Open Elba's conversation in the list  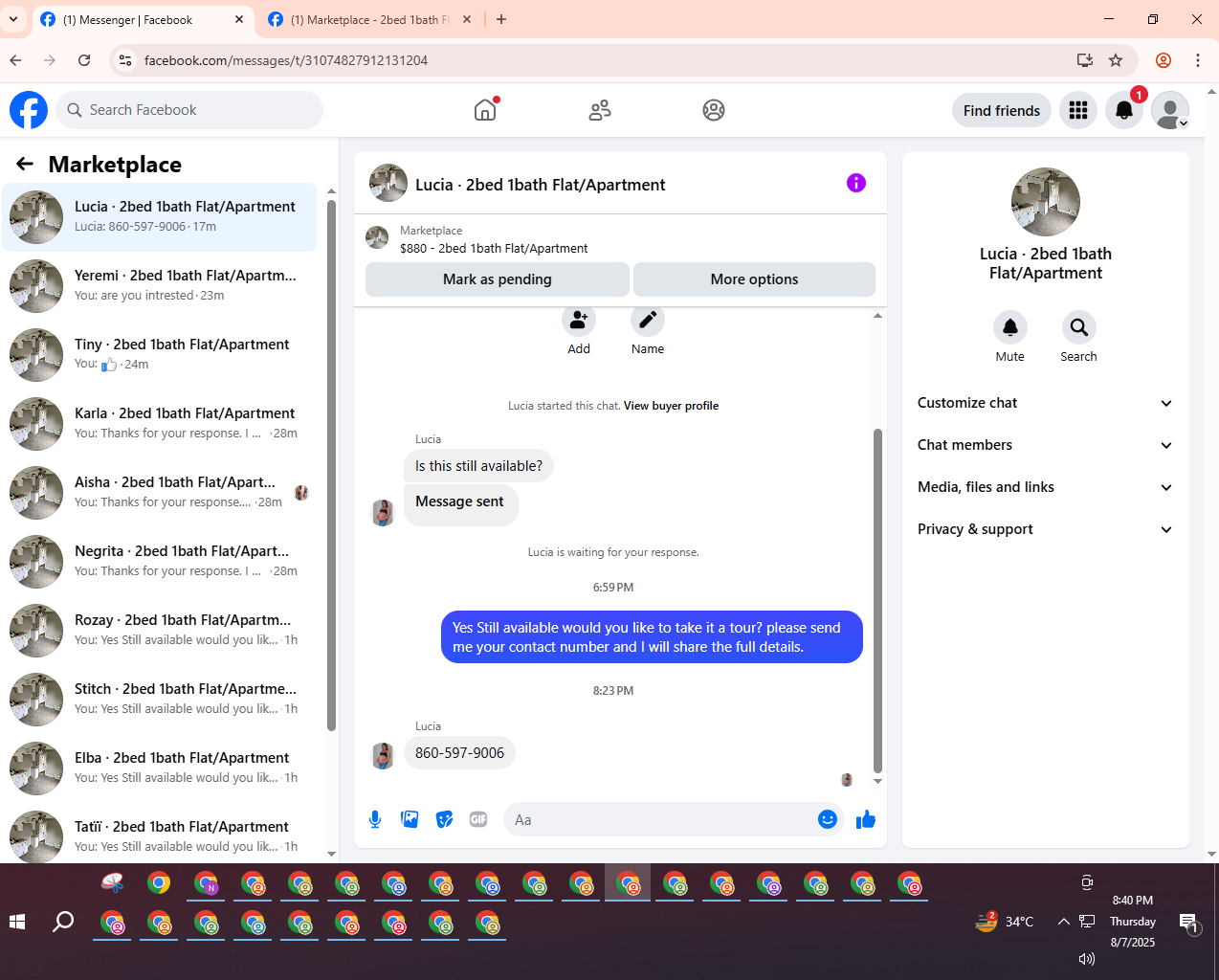pyautogui.click(x=160, y=768)
